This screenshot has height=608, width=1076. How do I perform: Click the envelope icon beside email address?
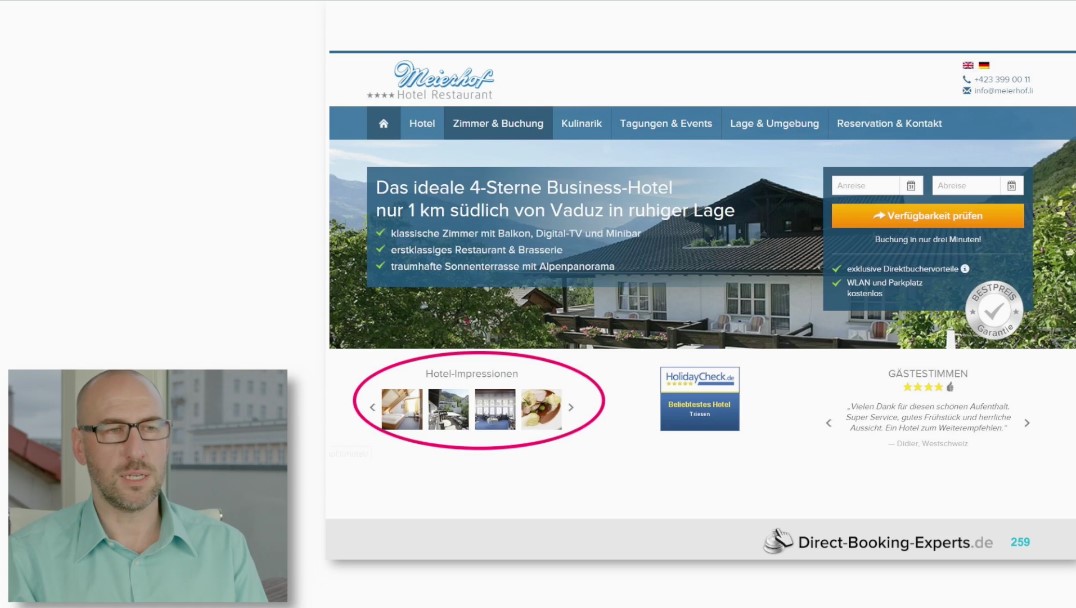[966, 91]
